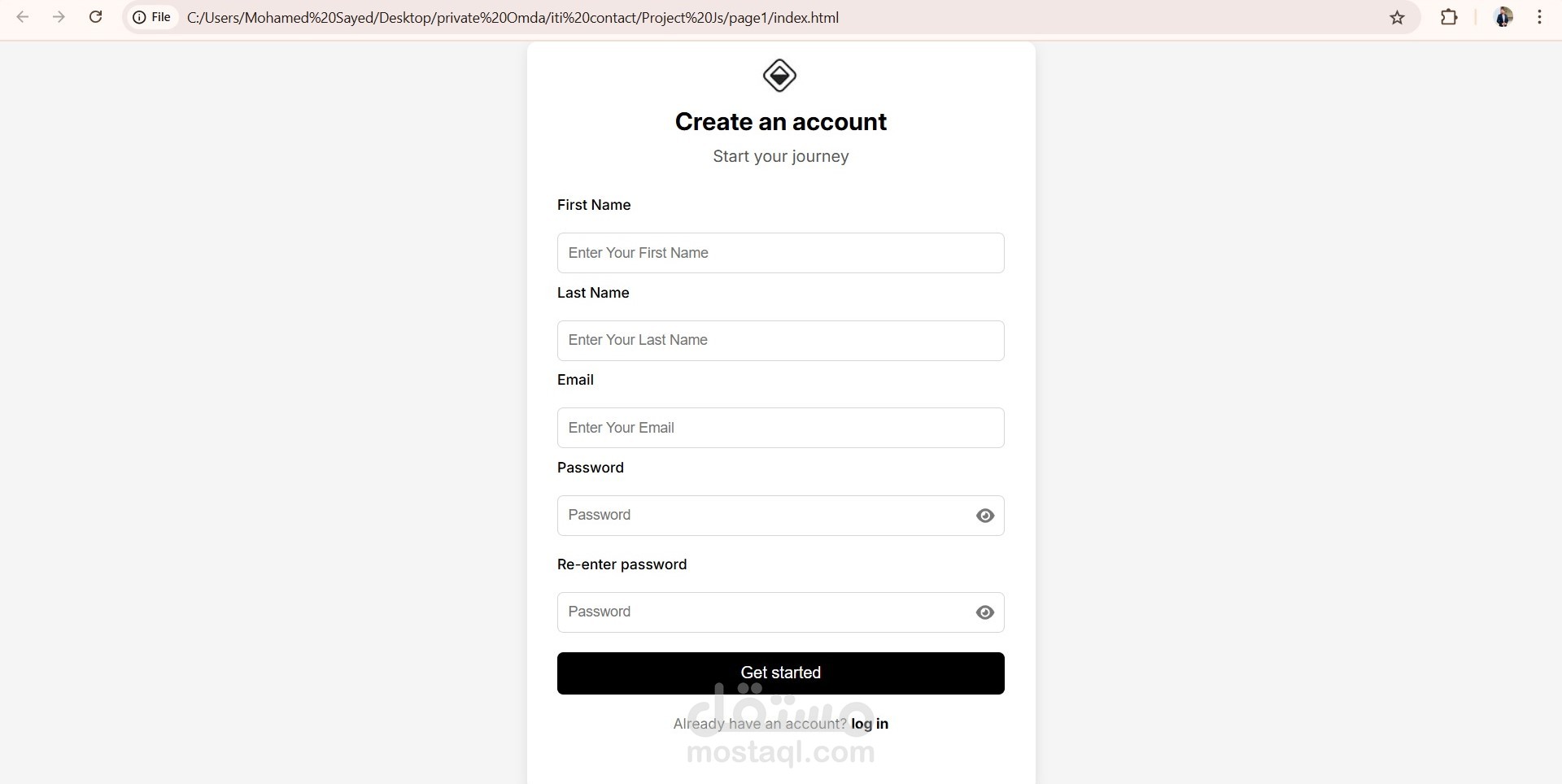Focus the Enter Your Email field
Viewport: 1562px width, 784px height.
point(781,428)
